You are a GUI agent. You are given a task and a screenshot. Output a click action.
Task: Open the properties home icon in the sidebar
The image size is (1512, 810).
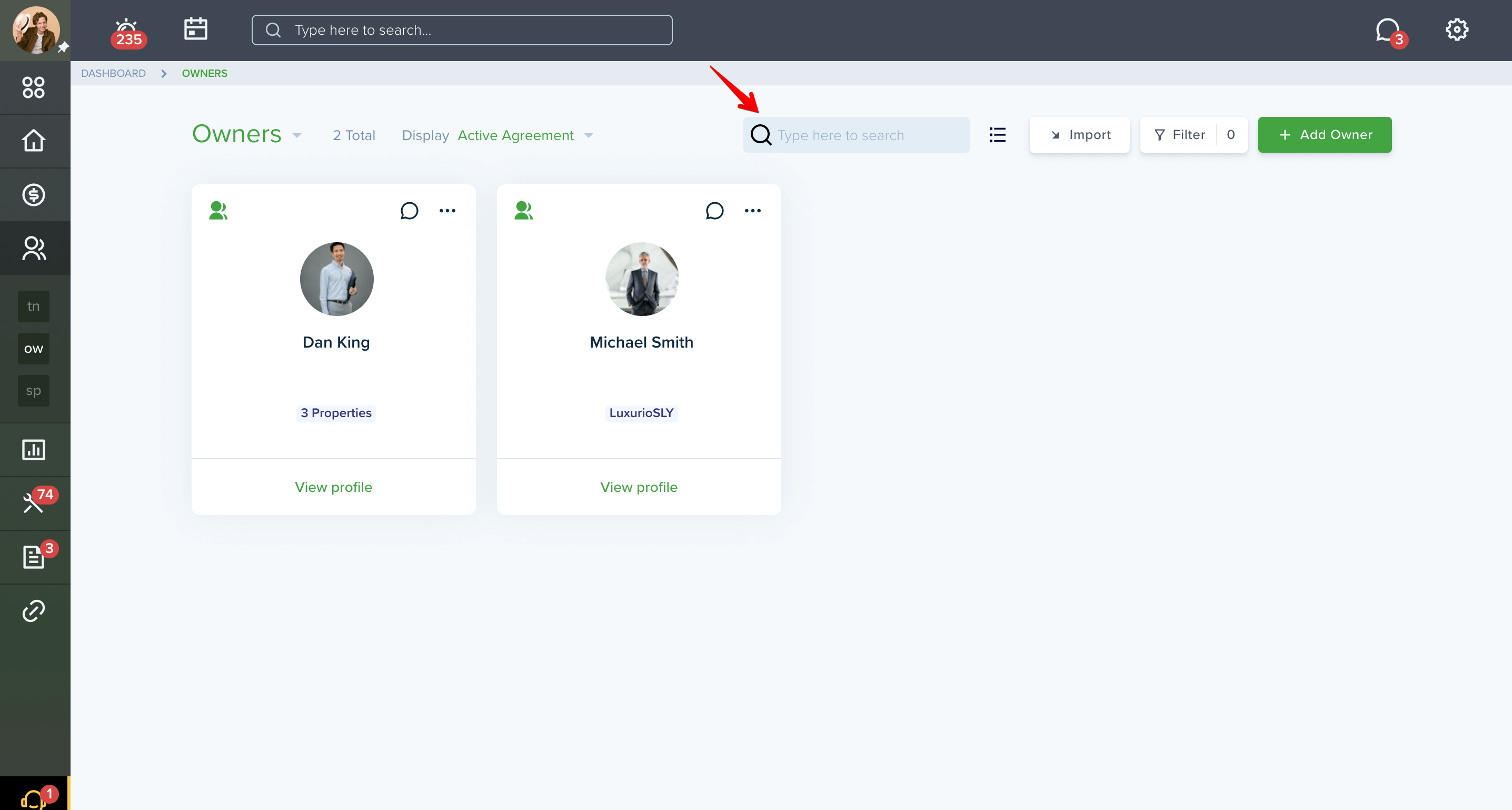[x=34, y=141]
